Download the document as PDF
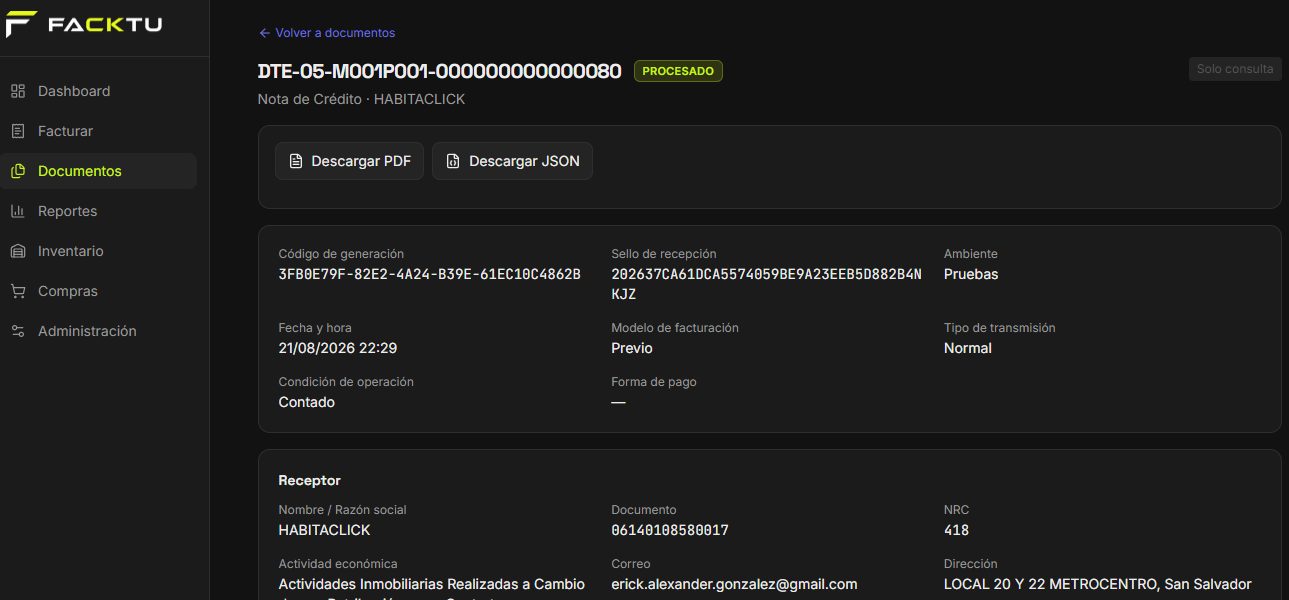 [350, 161]
